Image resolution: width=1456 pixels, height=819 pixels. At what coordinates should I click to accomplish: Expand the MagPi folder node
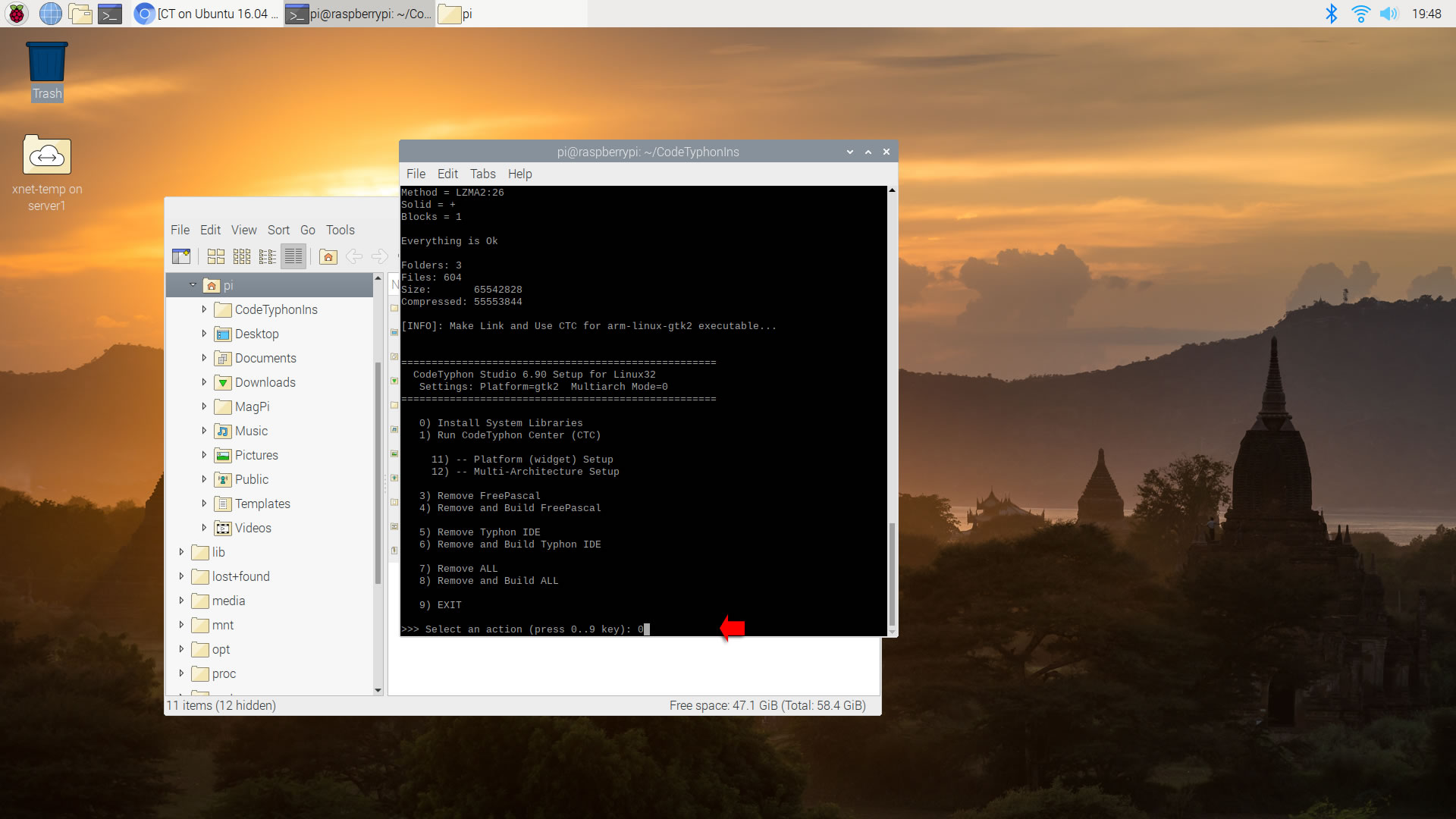pyautogui.click(x=204, y=406)
